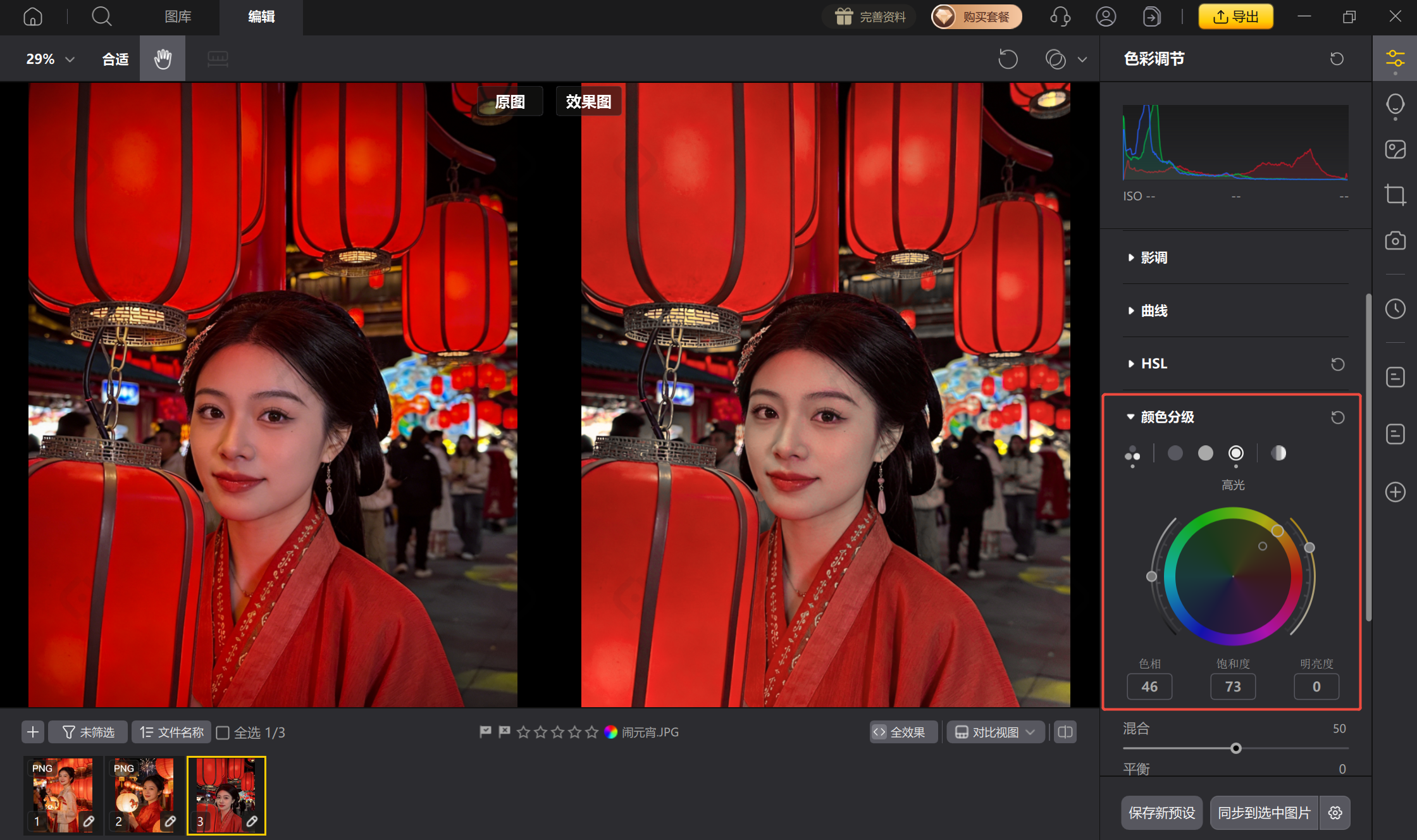Open the zoom level 29% dropdown
Viewport: 1417px width, 840px height.
[51, 58]
